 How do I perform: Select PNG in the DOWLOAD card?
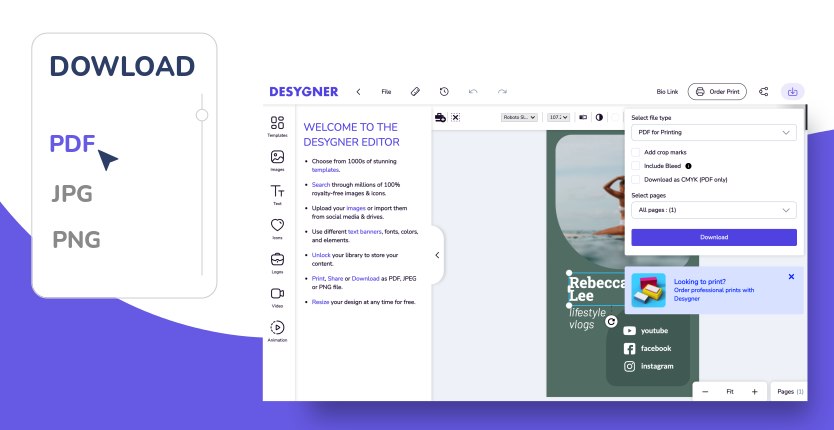click(x=77, y=239)
